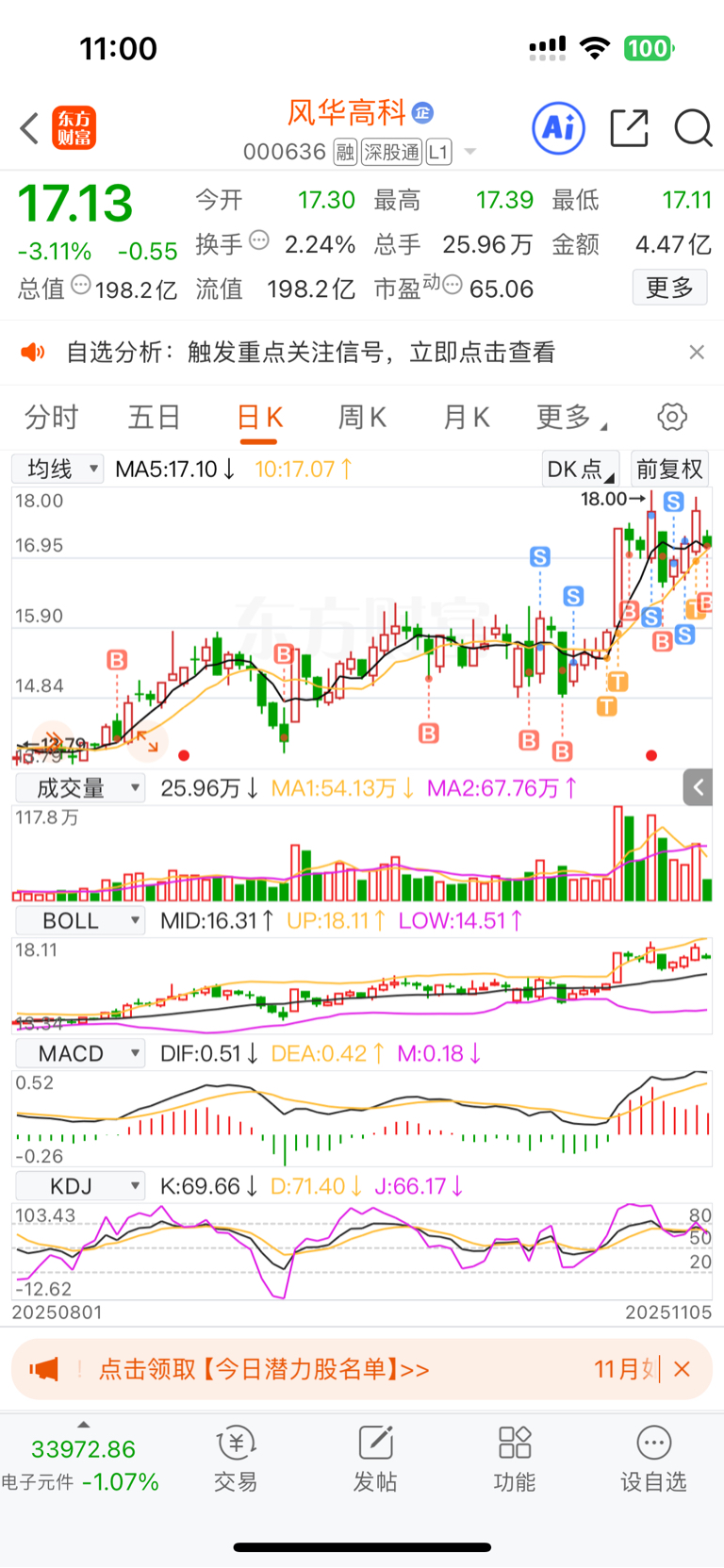Expand index bar upward triangle
Viewport: 724px width, 1568px height.
83,1425
